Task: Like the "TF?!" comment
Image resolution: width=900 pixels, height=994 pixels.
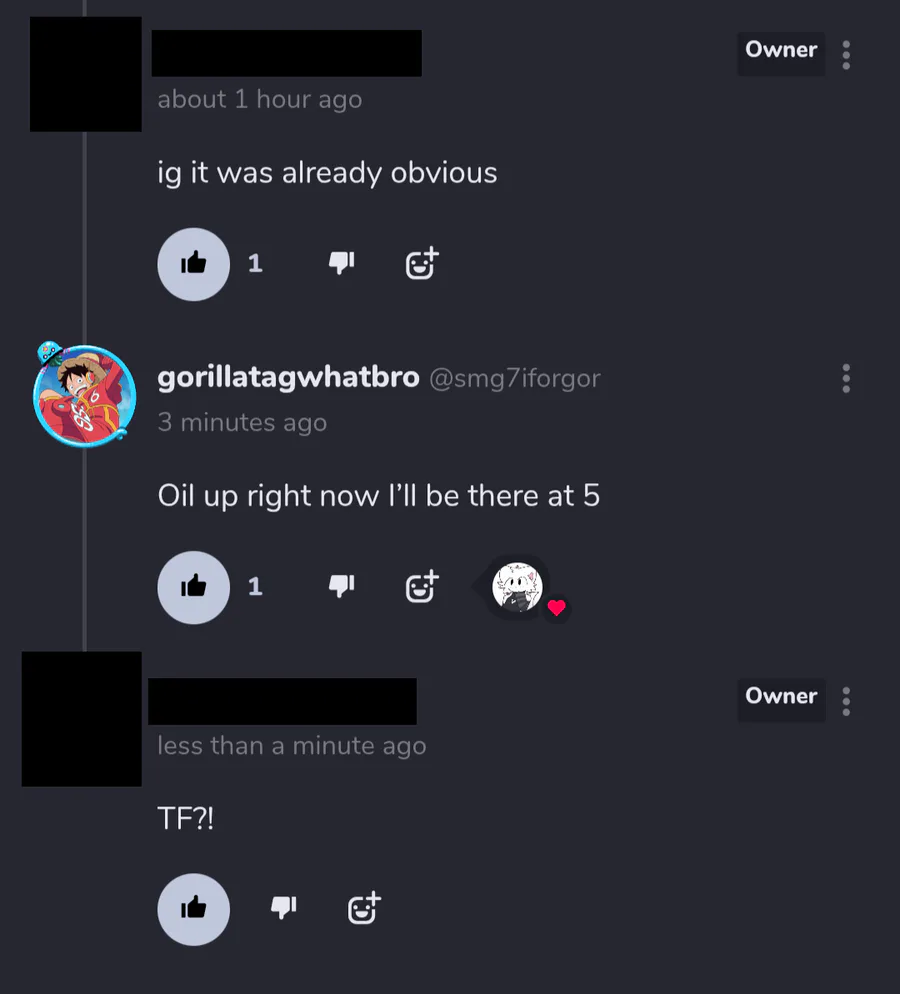Action: click(x=193, y=910)
